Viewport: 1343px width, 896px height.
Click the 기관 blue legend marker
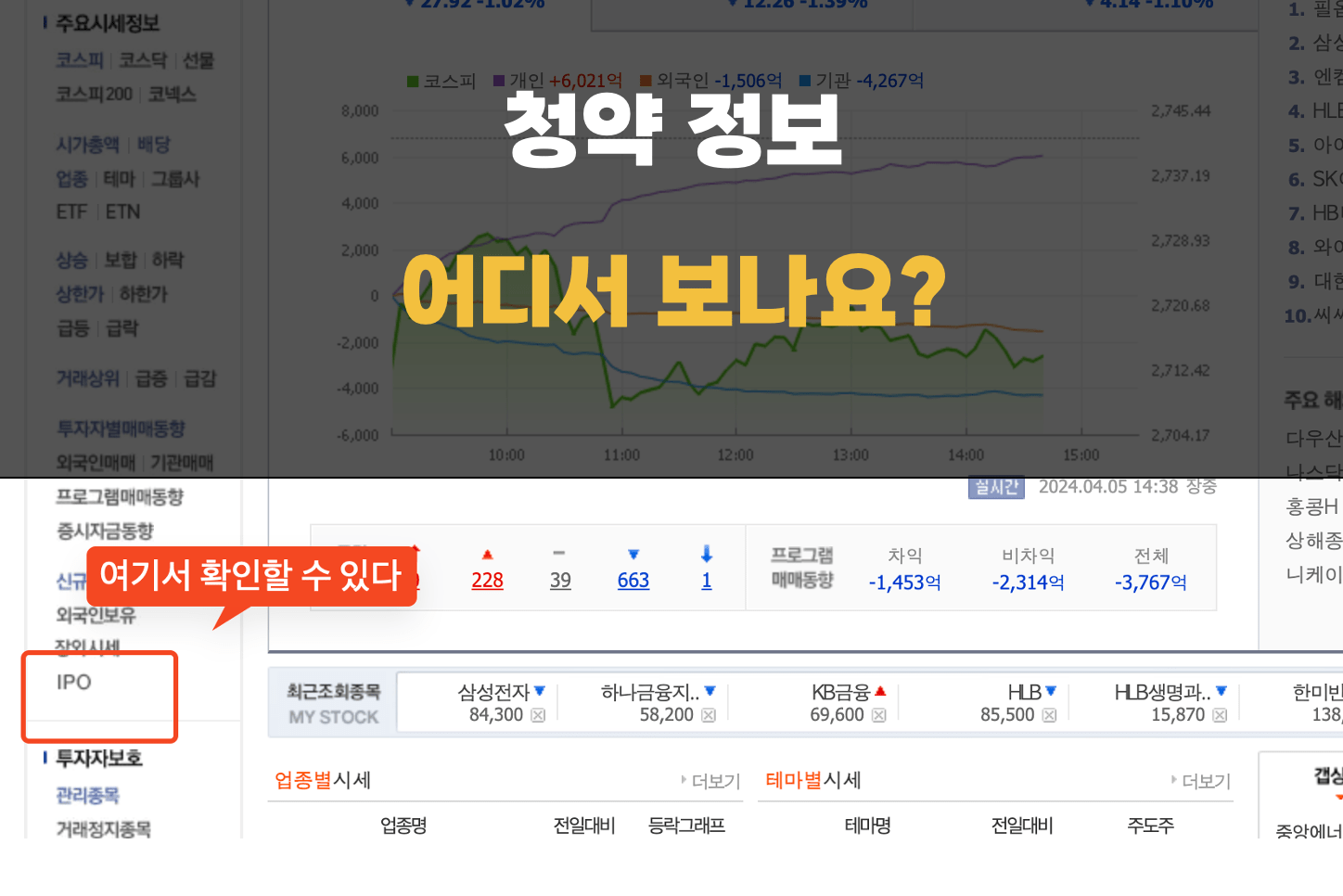(x=805, y=82)
